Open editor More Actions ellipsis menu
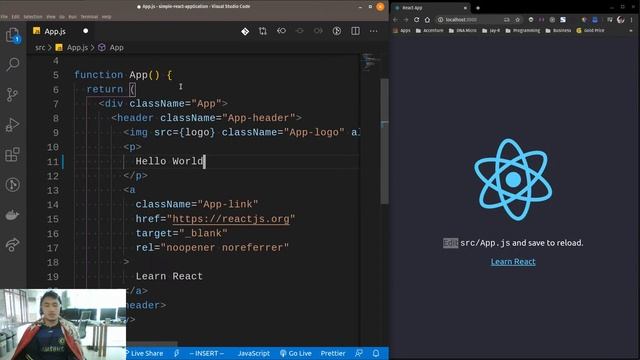 click(373, 31)
